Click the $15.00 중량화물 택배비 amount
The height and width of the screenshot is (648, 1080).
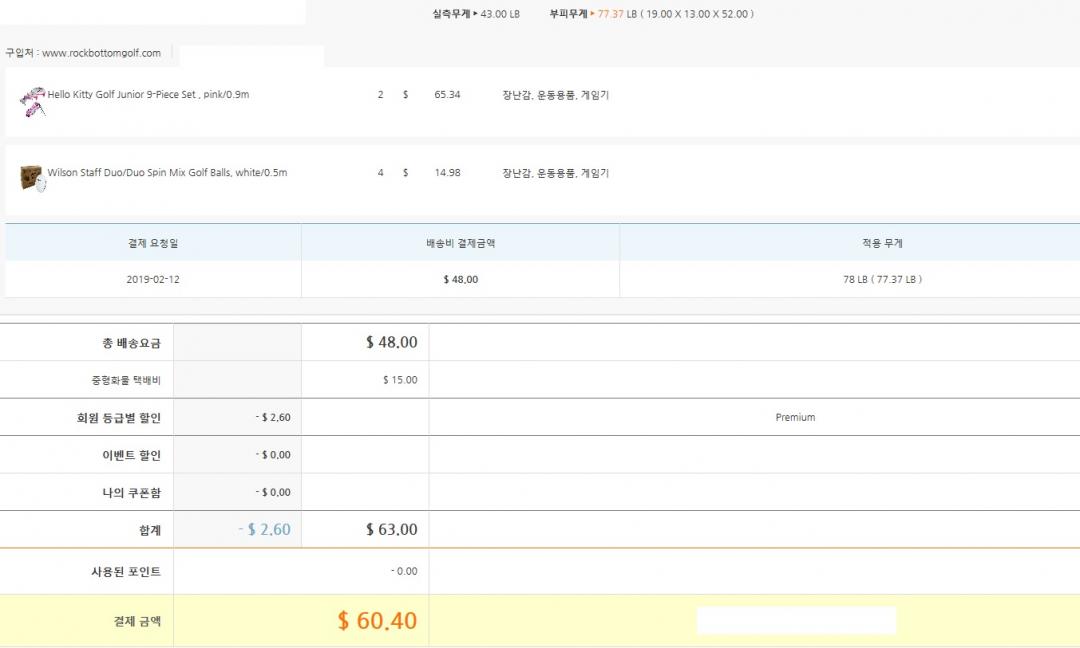(400, 380)
